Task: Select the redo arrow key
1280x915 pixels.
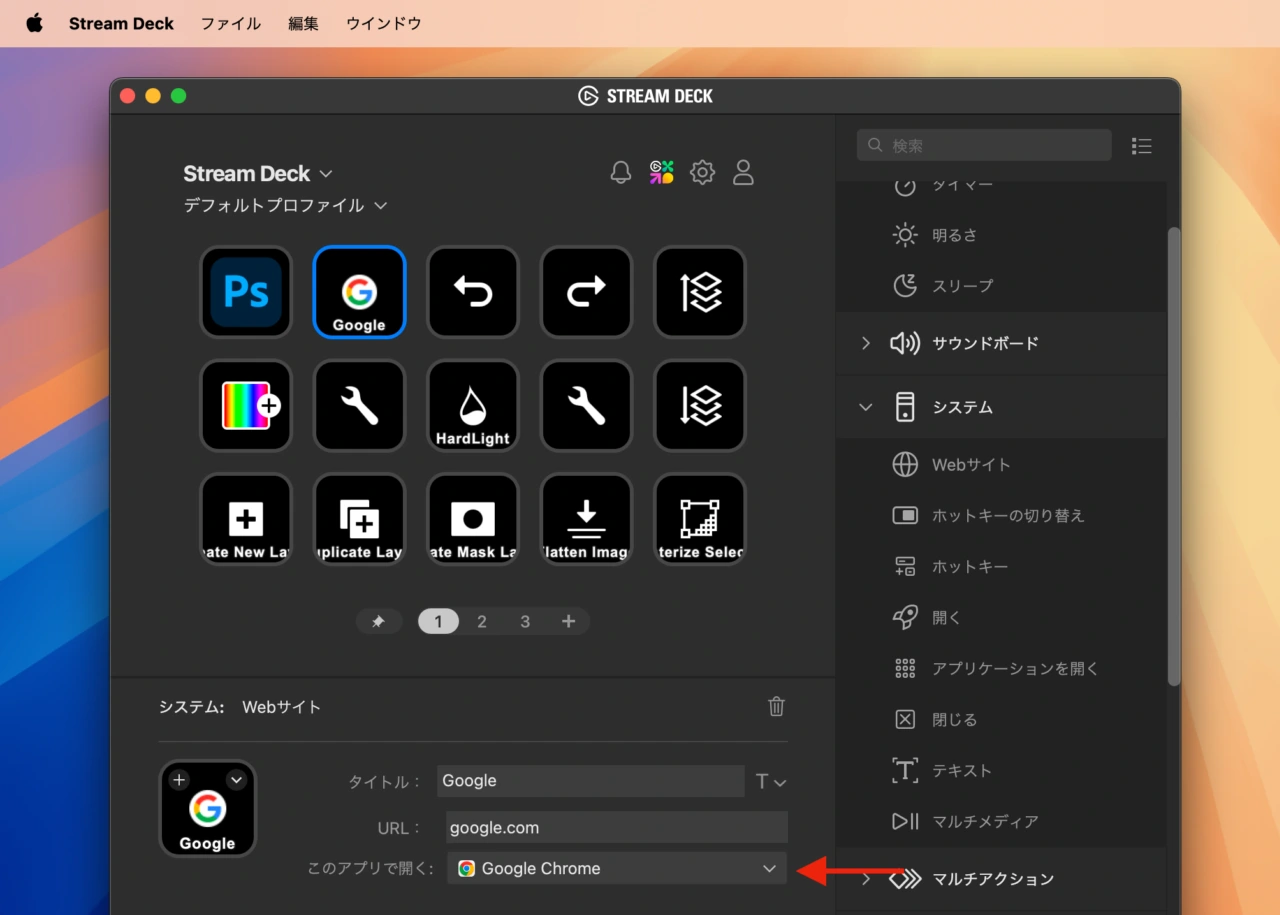Action: (x=586, y=292)
